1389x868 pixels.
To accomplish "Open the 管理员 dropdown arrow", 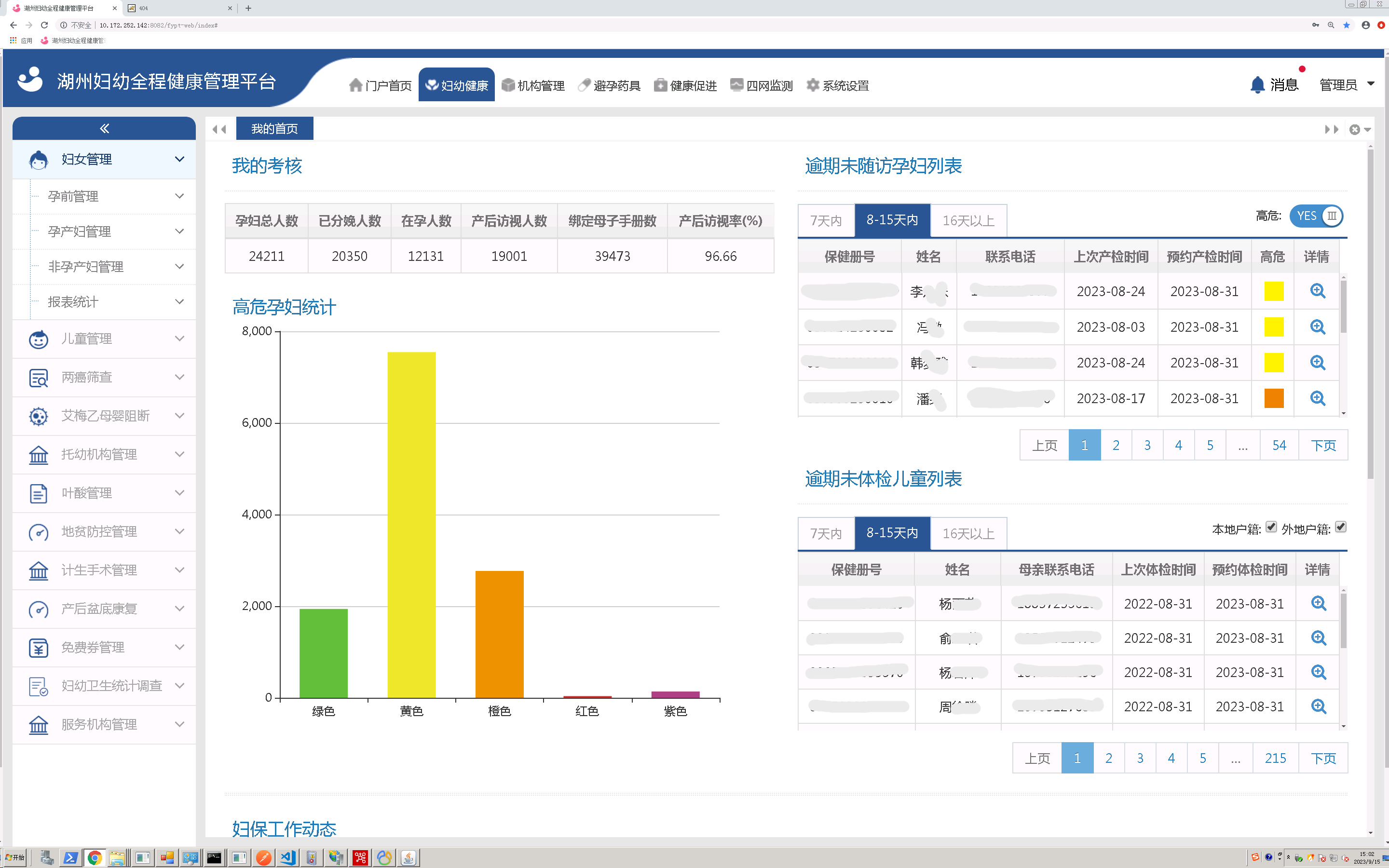I will (1371, 84).
